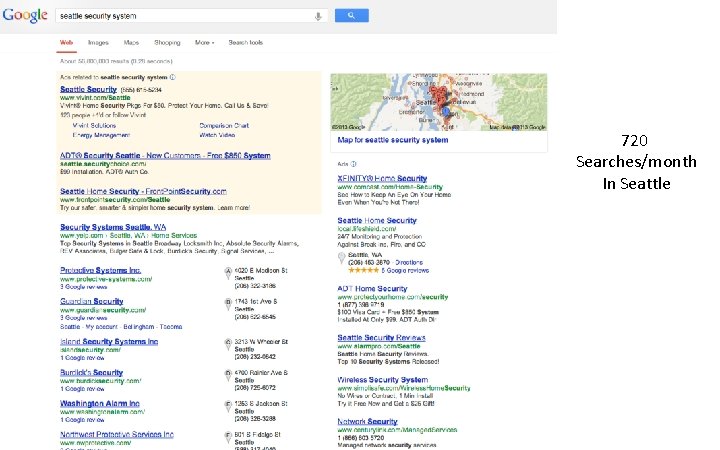Open the My account link under Guardian Security
720x450 pixels.
101,327
